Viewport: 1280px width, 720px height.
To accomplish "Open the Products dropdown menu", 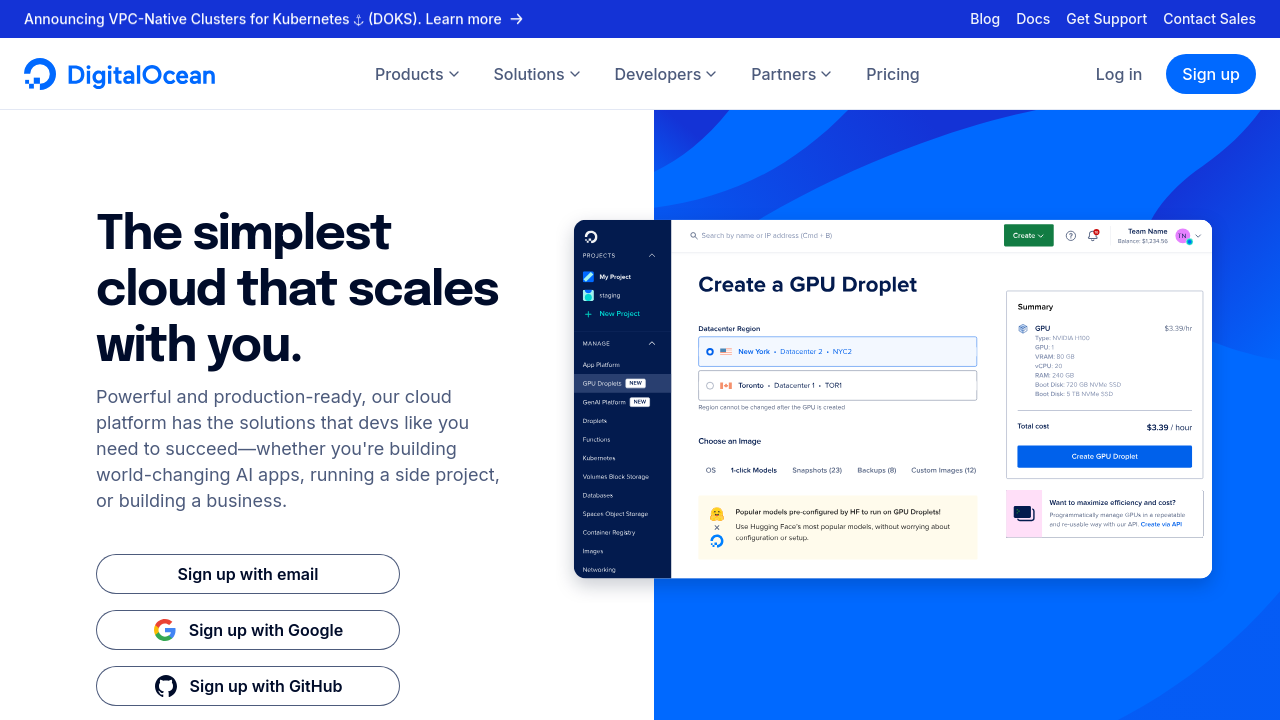I will pyautogui.click(x=417, y=74).
